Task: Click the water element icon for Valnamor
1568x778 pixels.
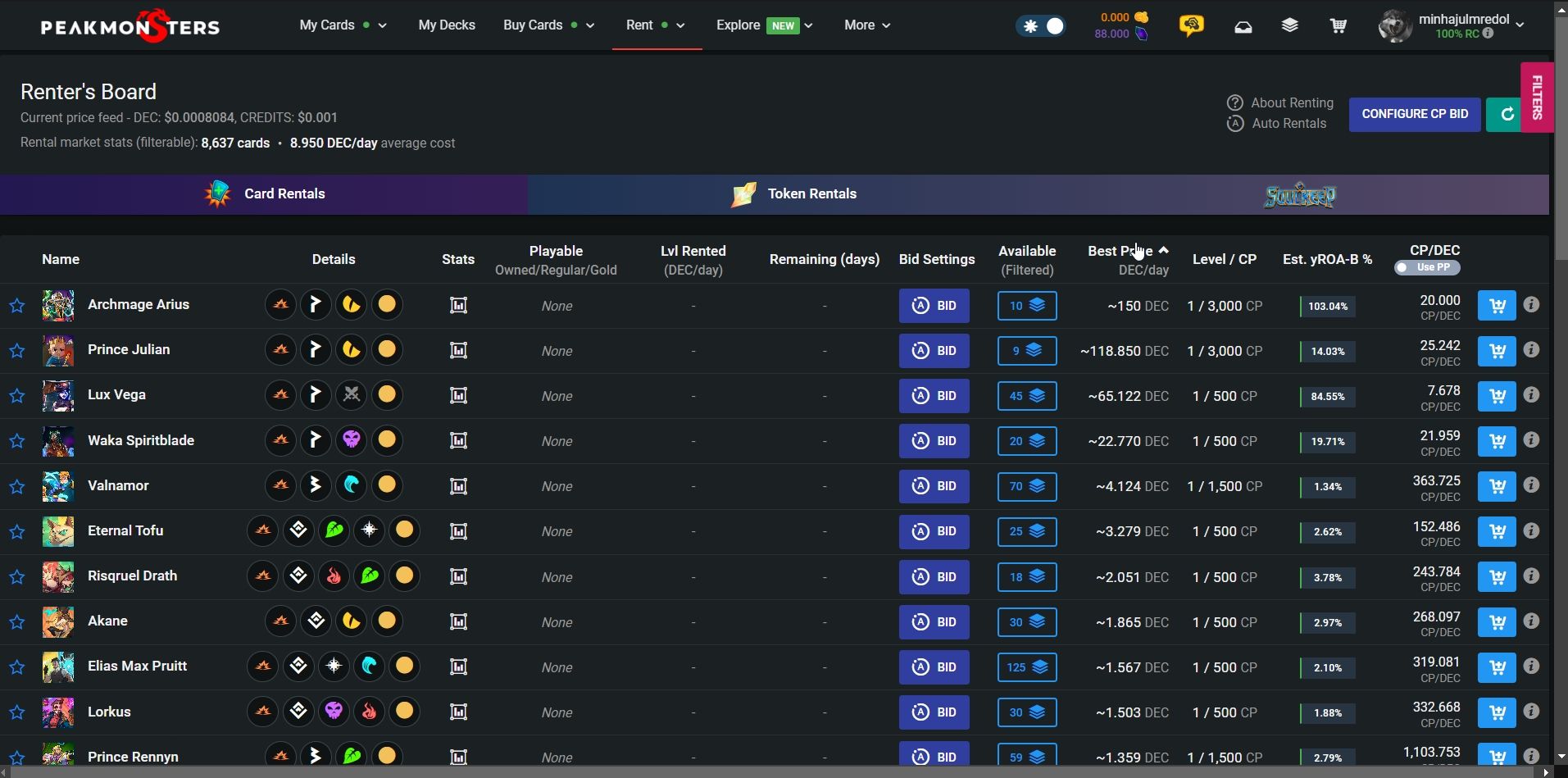Action: (352, 485)
